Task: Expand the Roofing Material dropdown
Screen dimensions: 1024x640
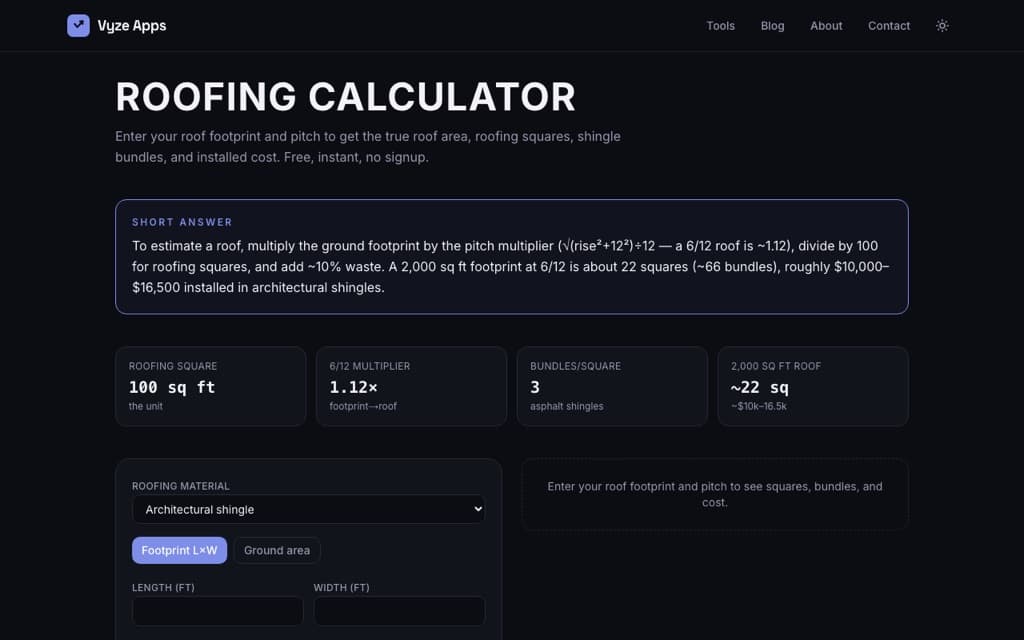Action: coord(308,509)
